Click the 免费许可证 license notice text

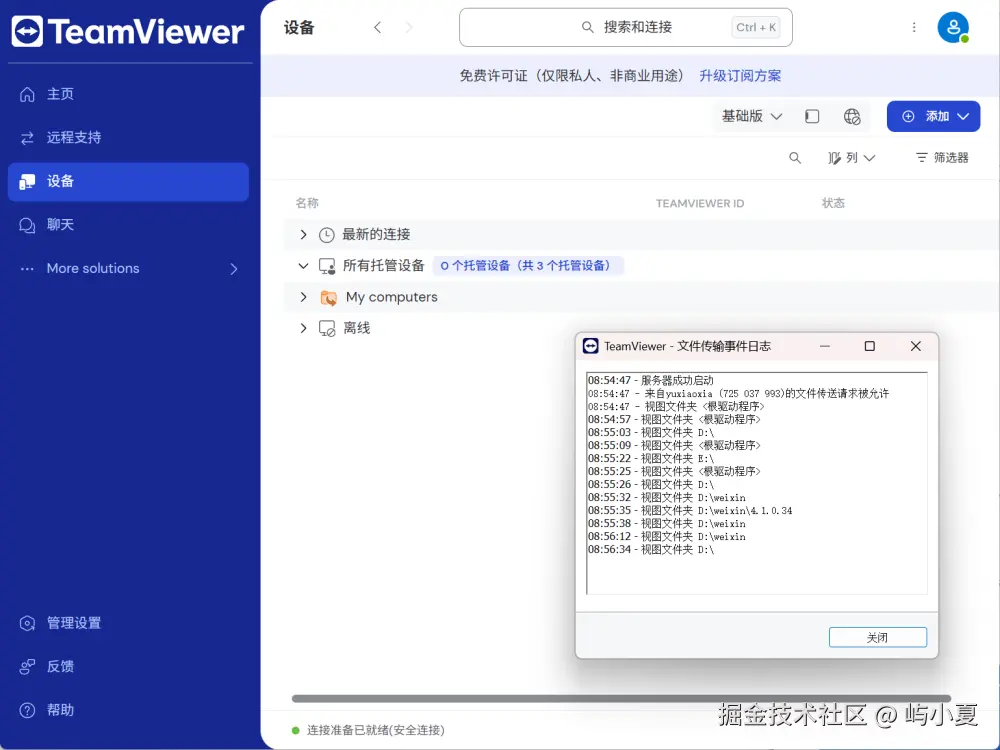coord(572,76)
